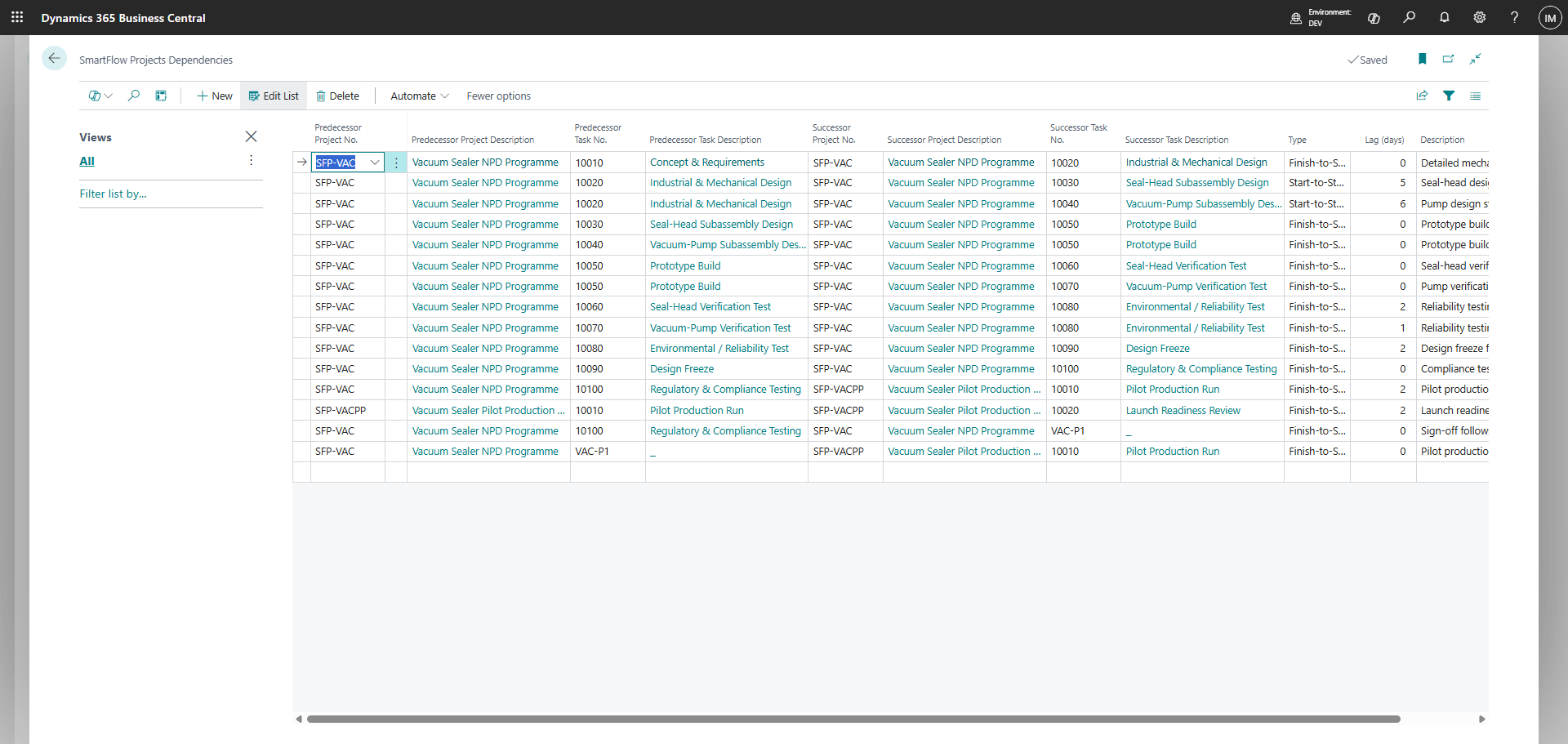Open more options for the All view
Viewport: 1568px width, 744px height.
[251, 161]
